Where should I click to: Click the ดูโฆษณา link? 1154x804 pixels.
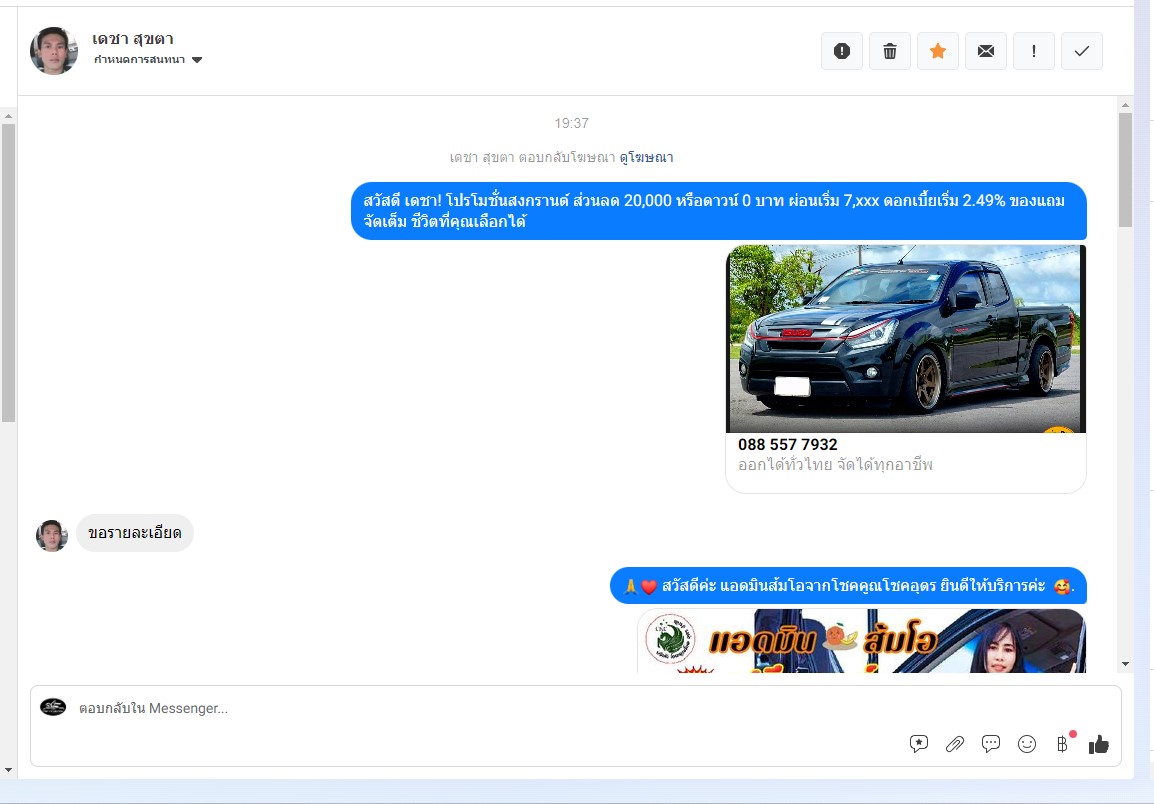(646, 157)
